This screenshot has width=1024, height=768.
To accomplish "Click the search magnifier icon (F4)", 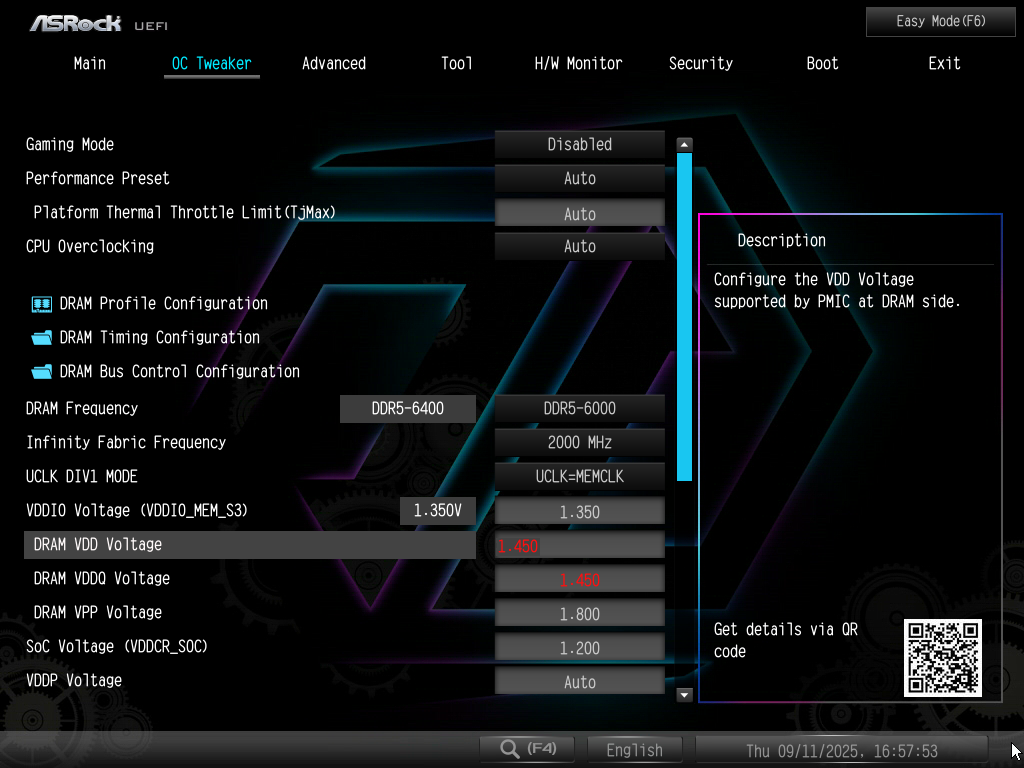I will click(x=509, y=748).
